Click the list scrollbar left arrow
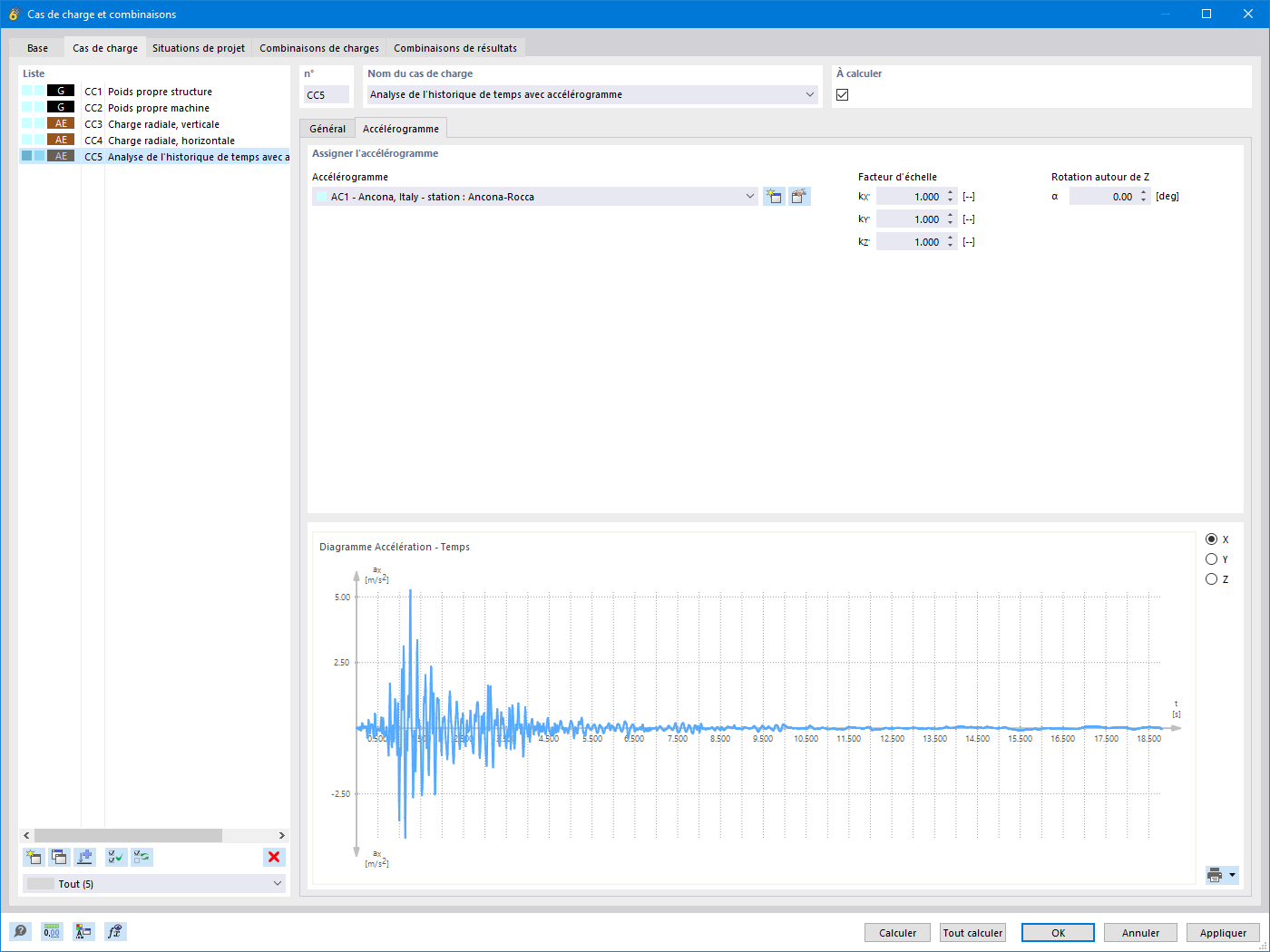 pyautogui.click(x=26, y=835)
